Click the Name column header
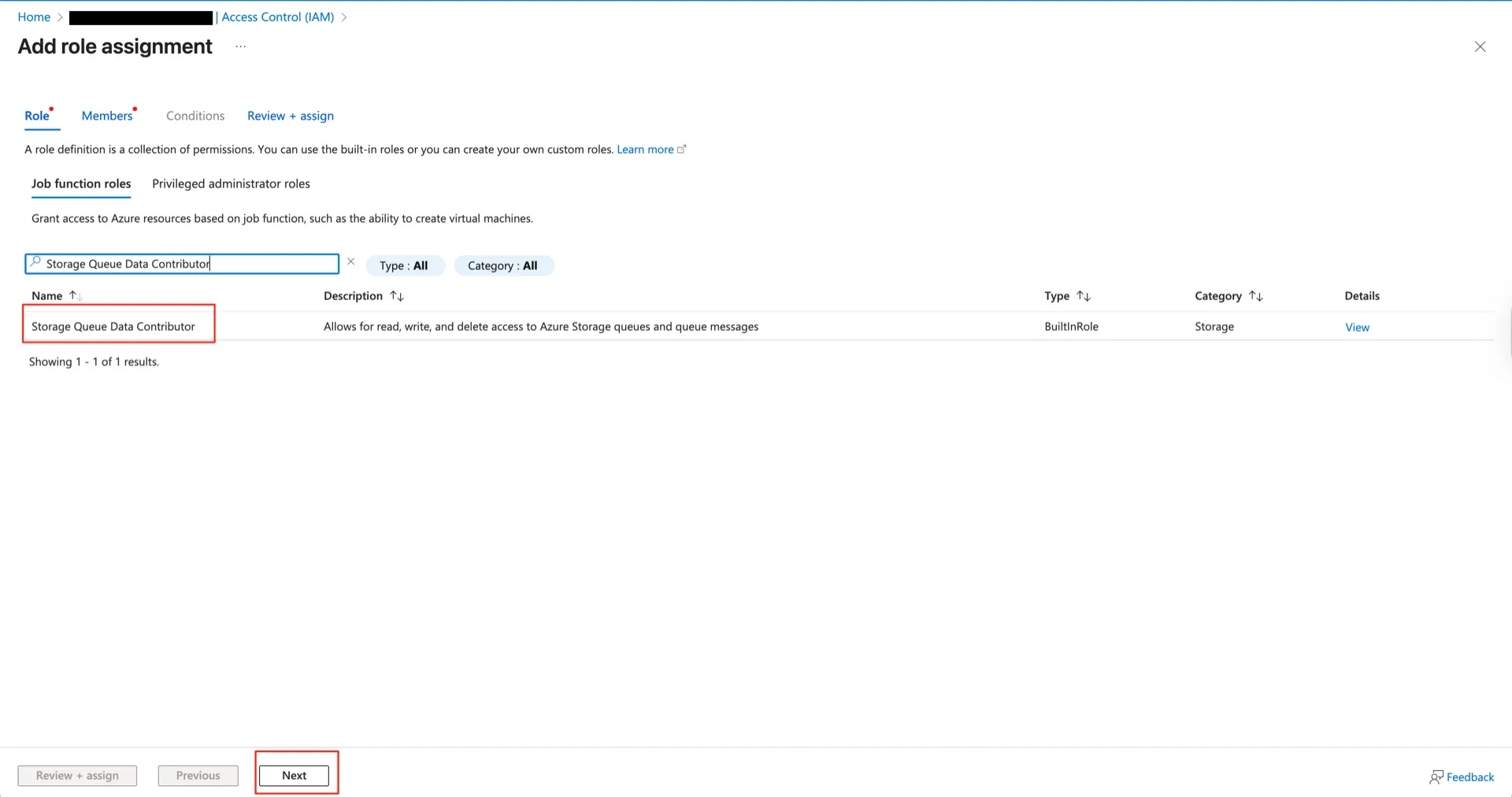 46,295
